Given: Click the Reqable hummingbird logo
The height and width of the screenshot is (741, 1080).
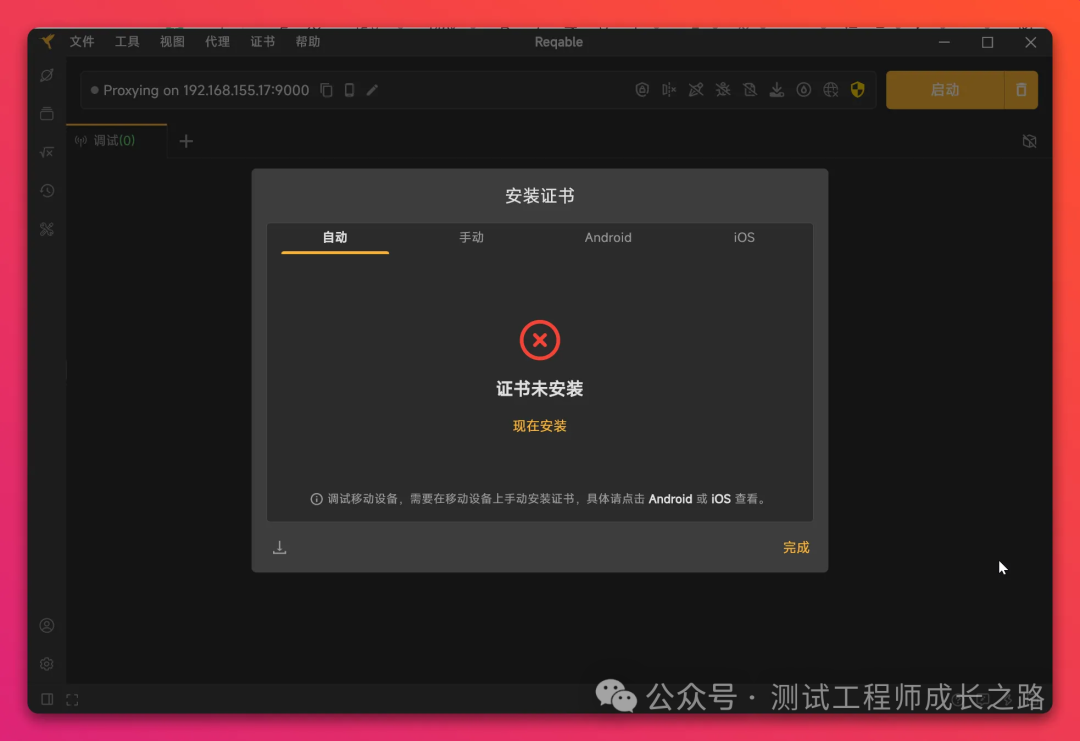Looking at the screenshot, I should click(48, 42).
